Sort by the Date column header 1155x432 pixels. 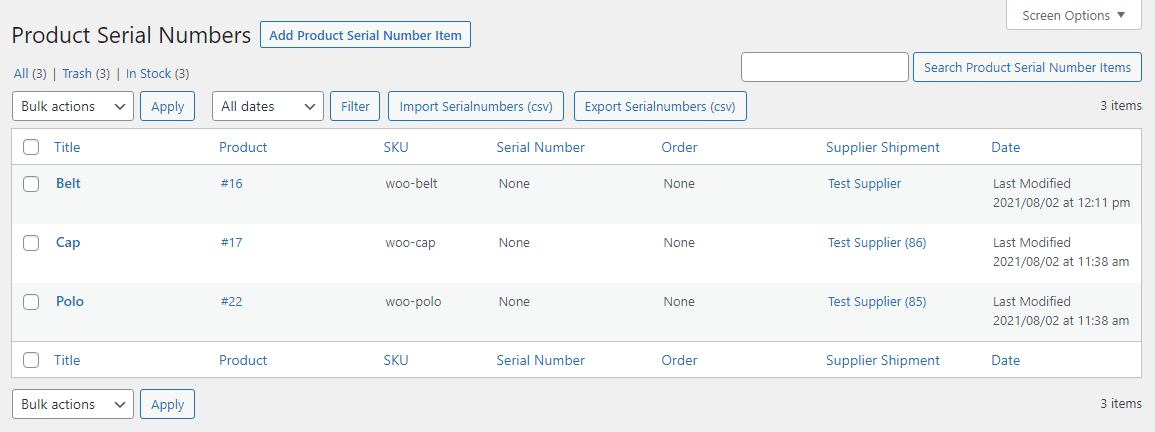pyautogui.click(x=1005, y=147)
